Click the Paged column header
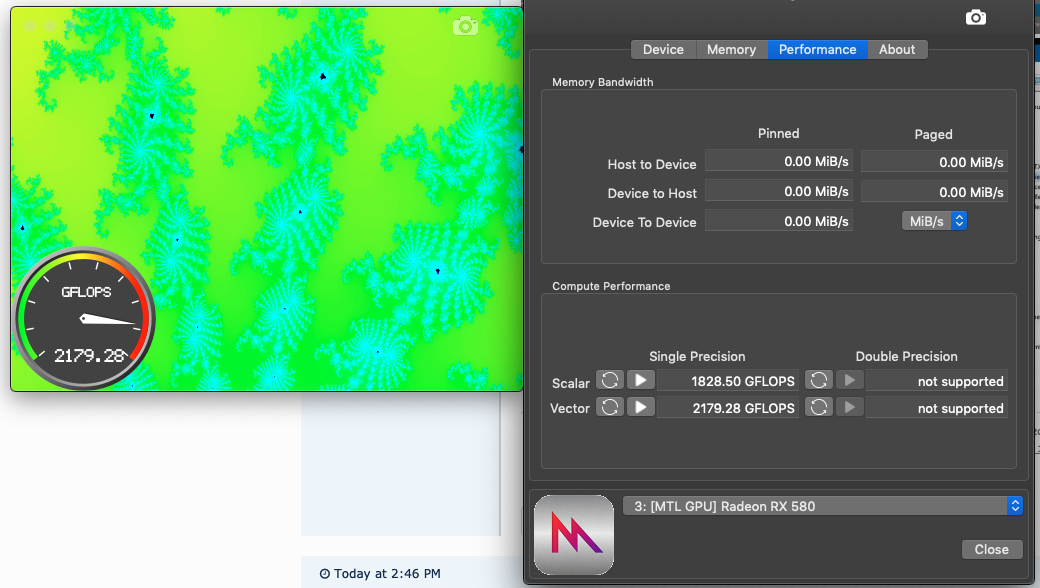Screen dimensions: 1040x588 coord(933,134)
